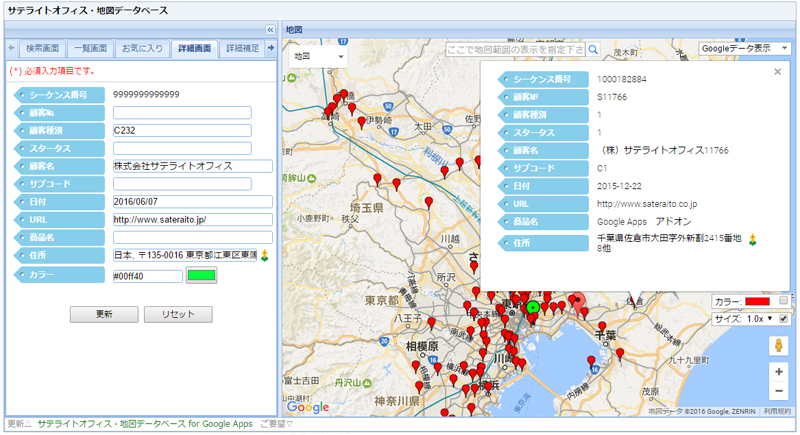Select the Street View pegman map control
Image resolution: width=800 pixels, height=435 pixels.
(779, 346)
